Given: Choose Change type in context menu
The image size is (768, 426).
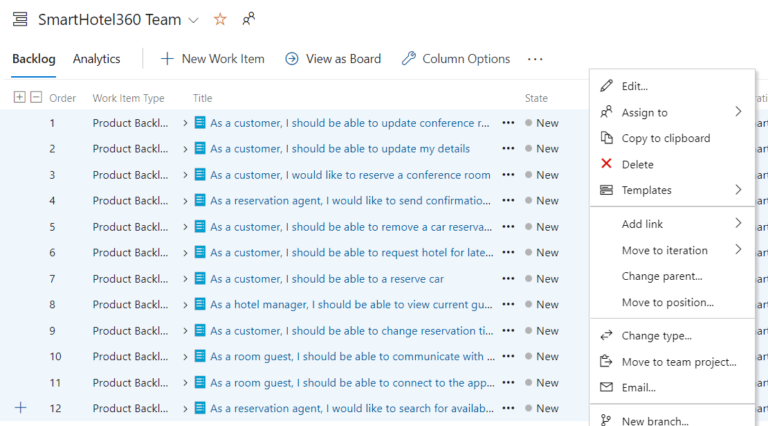Looking at the screenshot, I should [656, 336].
